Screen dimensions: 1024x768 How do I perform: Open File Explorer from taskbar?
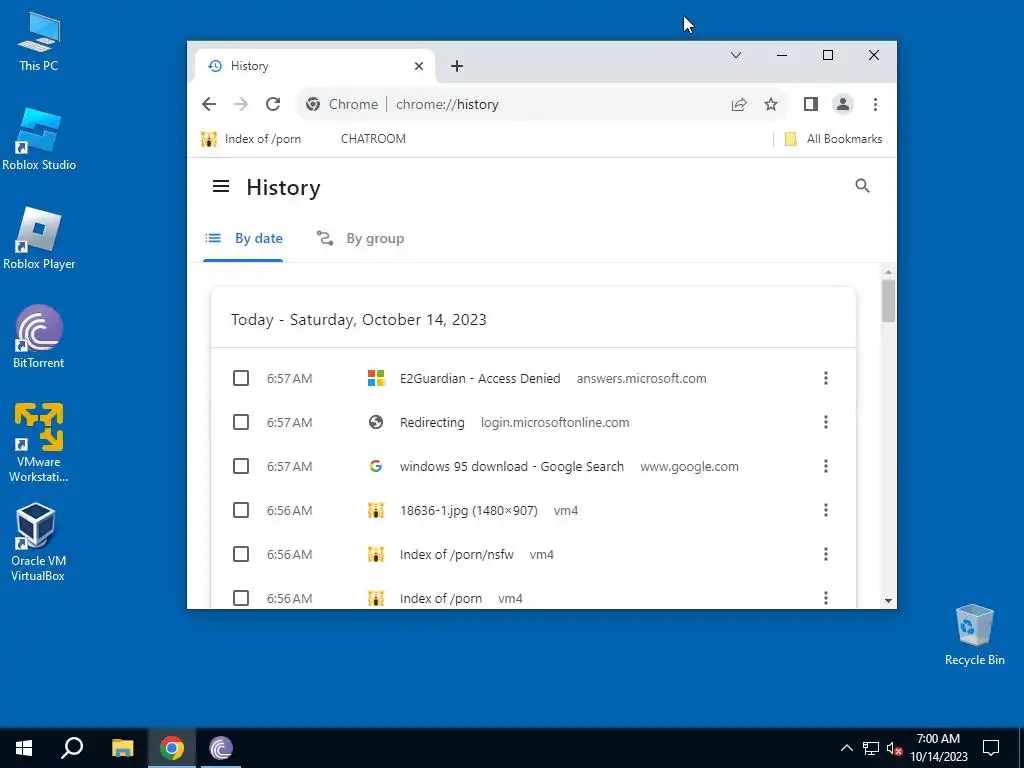point(122,748)
